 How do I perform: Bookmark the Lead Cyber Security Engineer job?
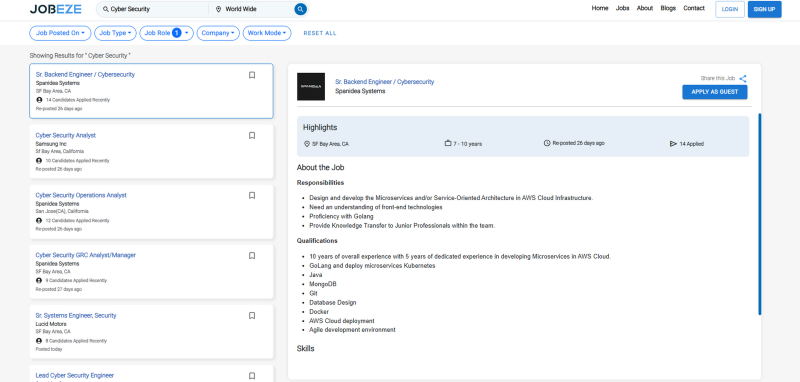coord(252,376)
